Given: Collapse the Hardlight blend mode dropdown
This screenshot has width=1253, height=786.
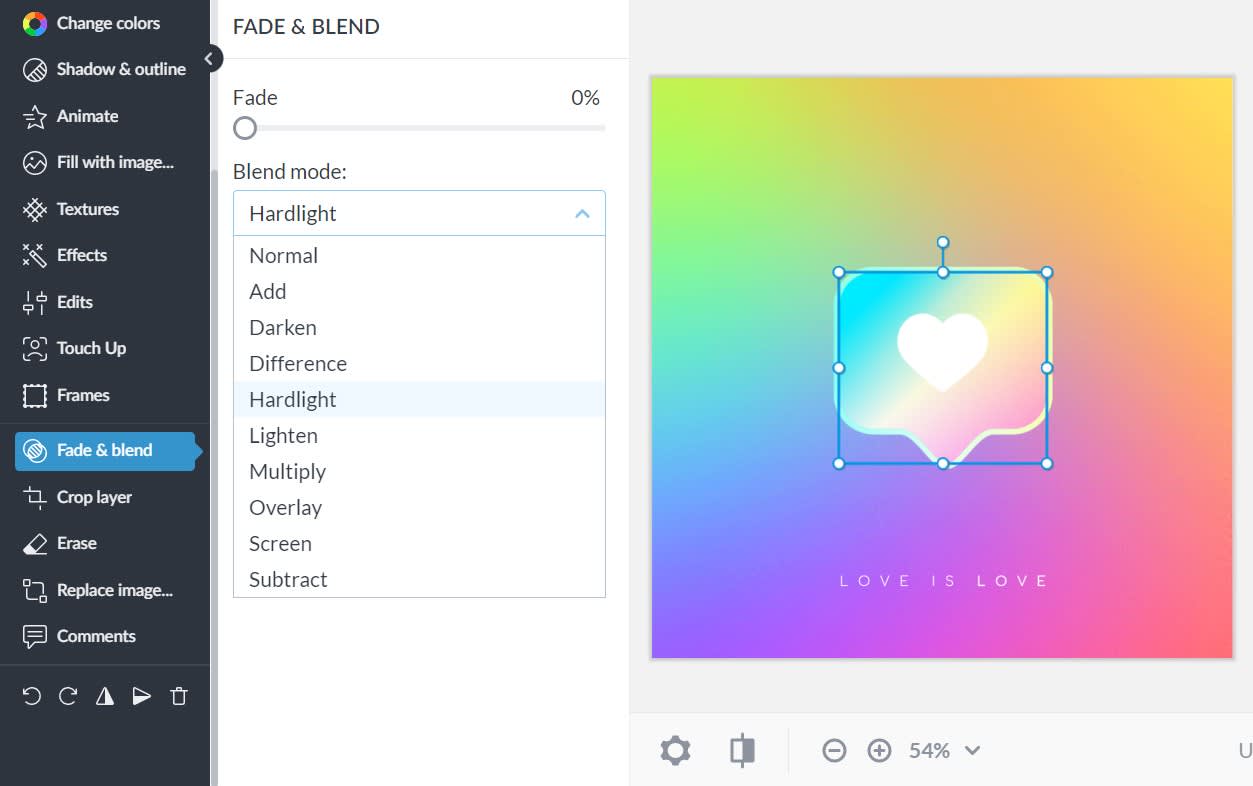Looking at the screenshot, I should pyautogui.click(x=582, y=214).
